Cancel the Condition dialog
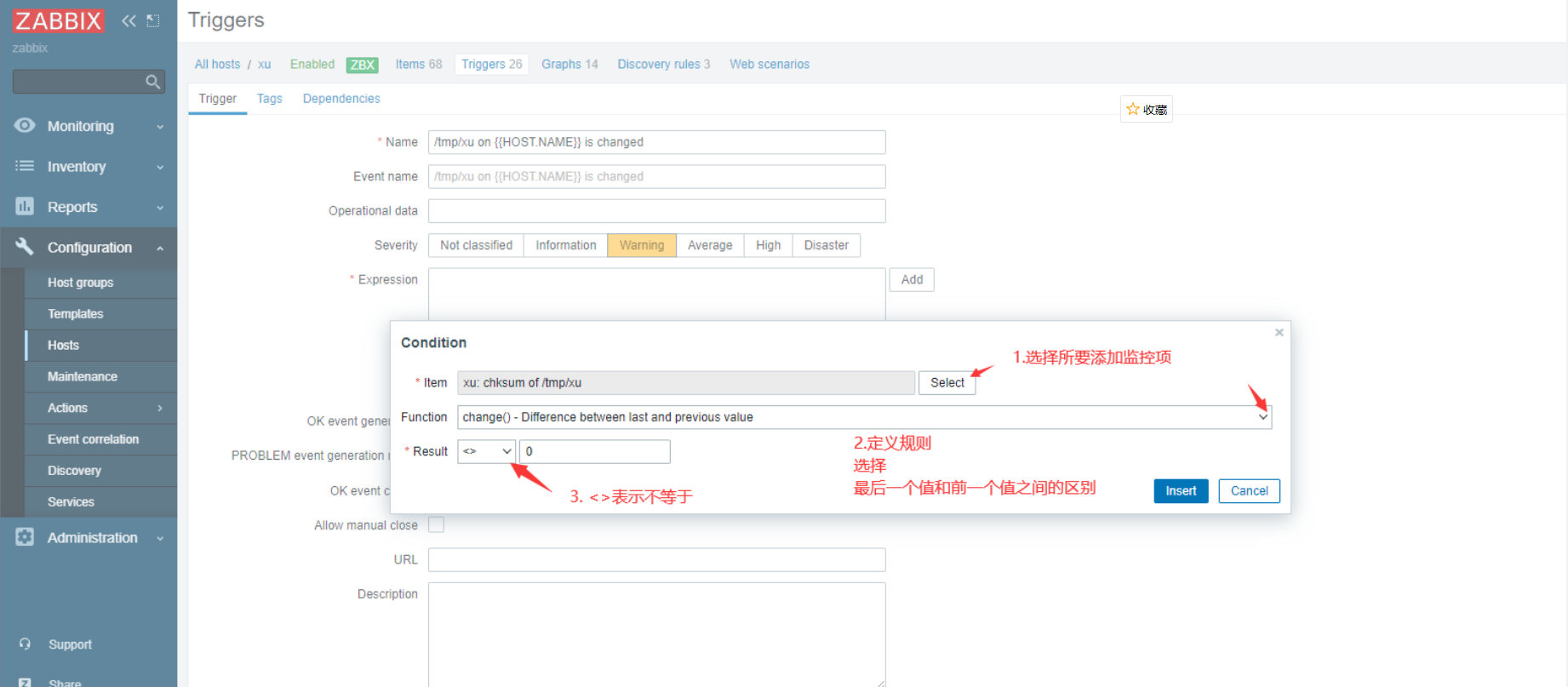1568x687 pixels. click(x=1249, y=491)
